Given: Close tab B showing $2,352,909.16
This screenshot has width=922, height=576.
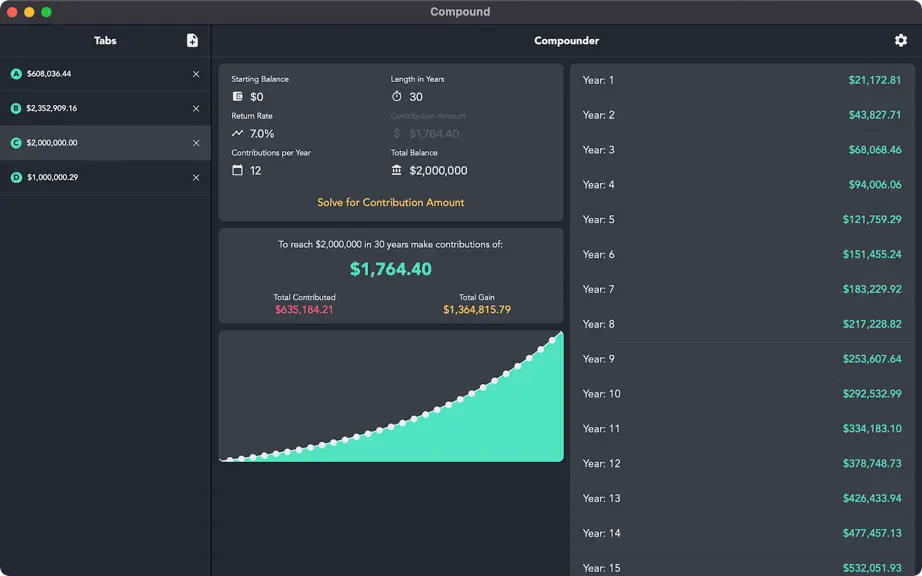Looking at the screenshot, I should 196,109.
